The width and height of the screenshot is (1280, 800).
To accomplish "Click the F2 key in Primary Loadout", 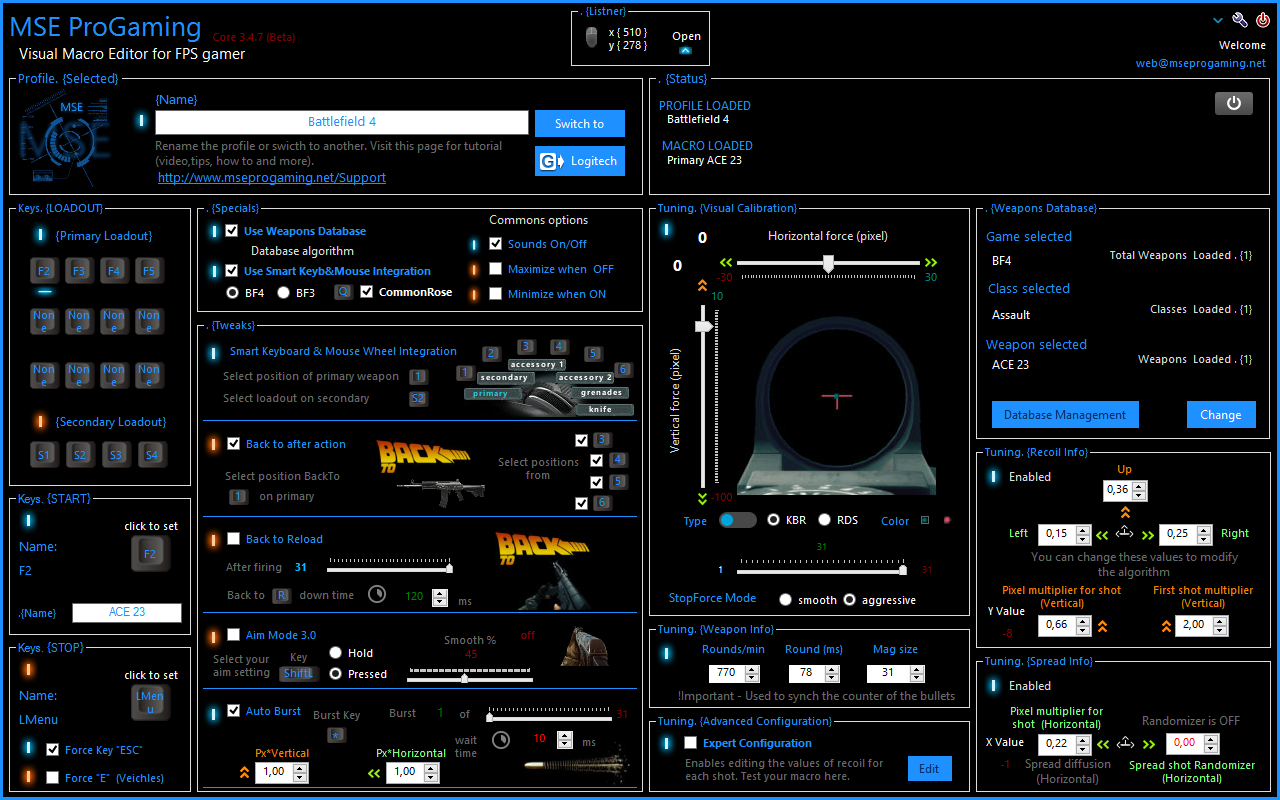I will coord(44,271).
